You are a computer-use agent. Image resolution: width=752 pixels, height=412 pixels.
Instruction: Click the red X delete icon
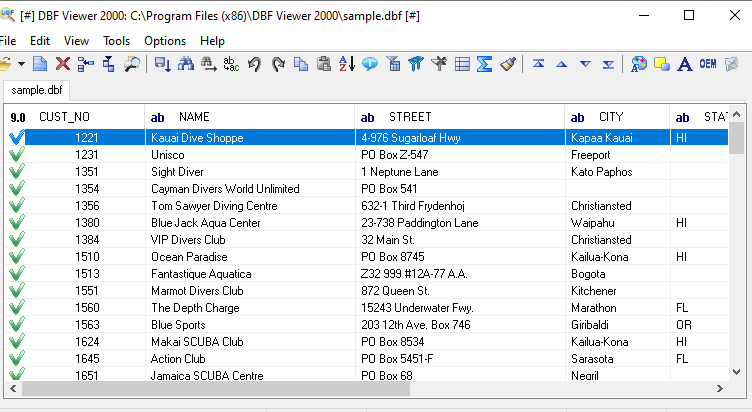pyautogui.click(x=63, y=64)
